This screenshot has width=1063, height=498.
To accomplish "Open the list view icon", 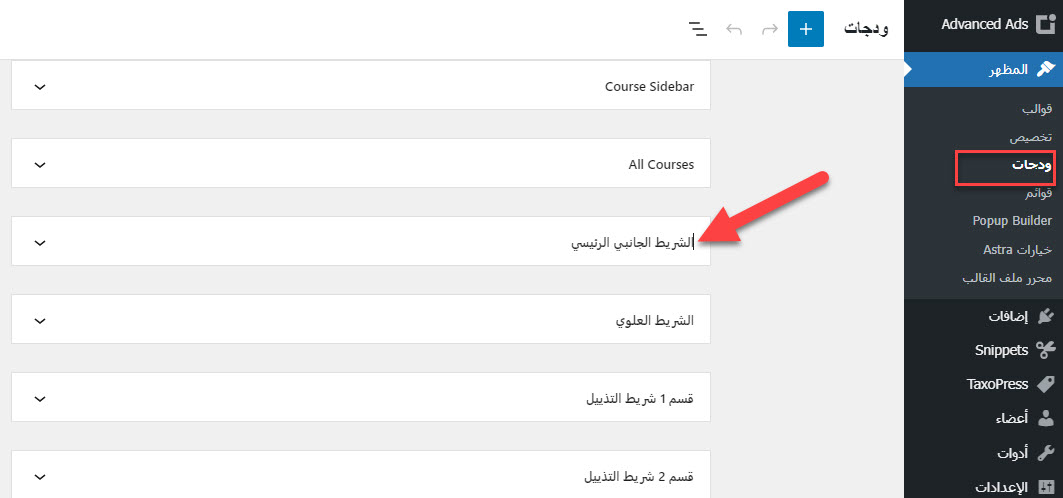I will [x=698, y=29].
